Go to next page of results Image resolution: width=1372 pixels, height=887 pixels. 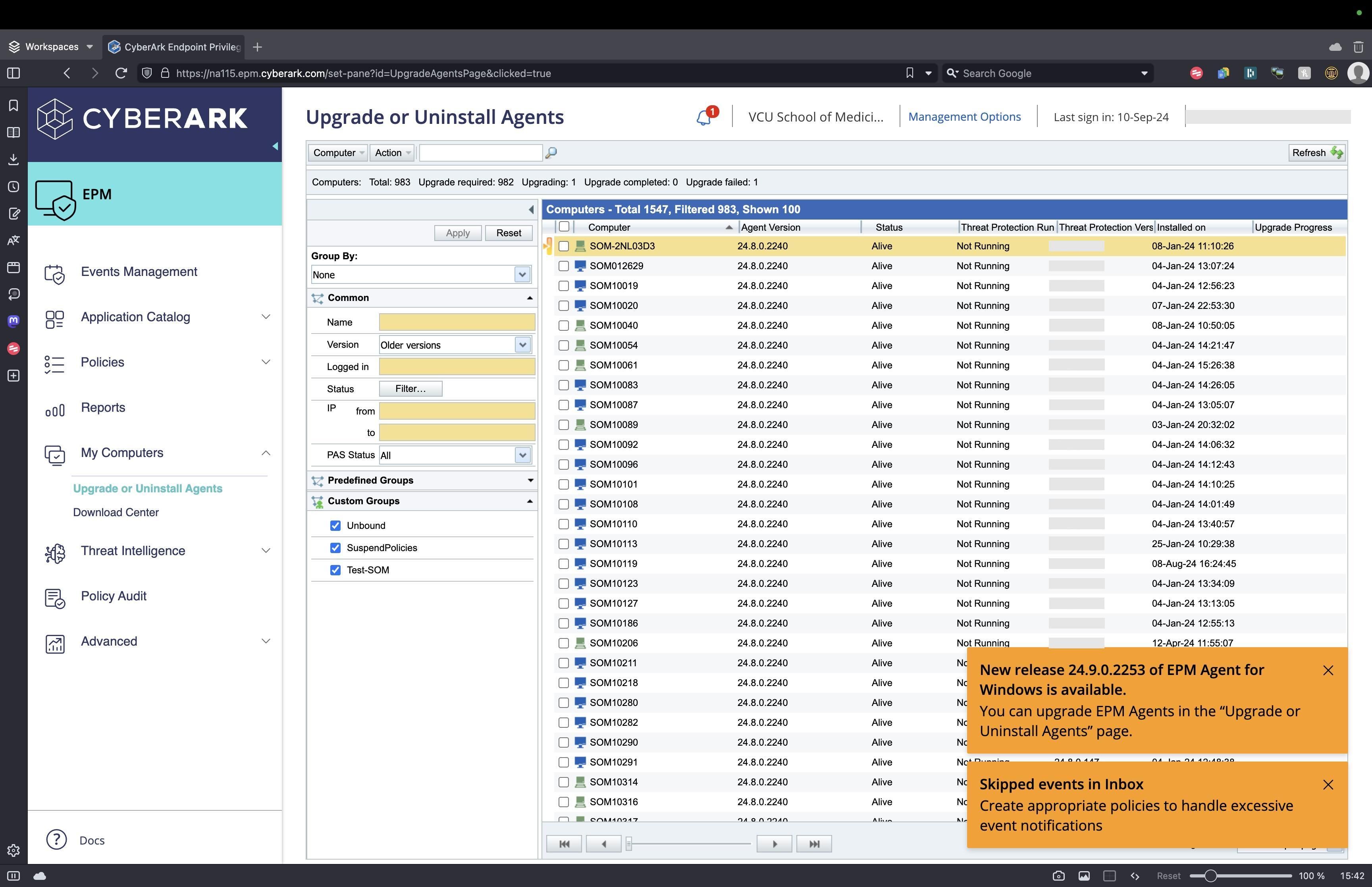tap(774, 844)
